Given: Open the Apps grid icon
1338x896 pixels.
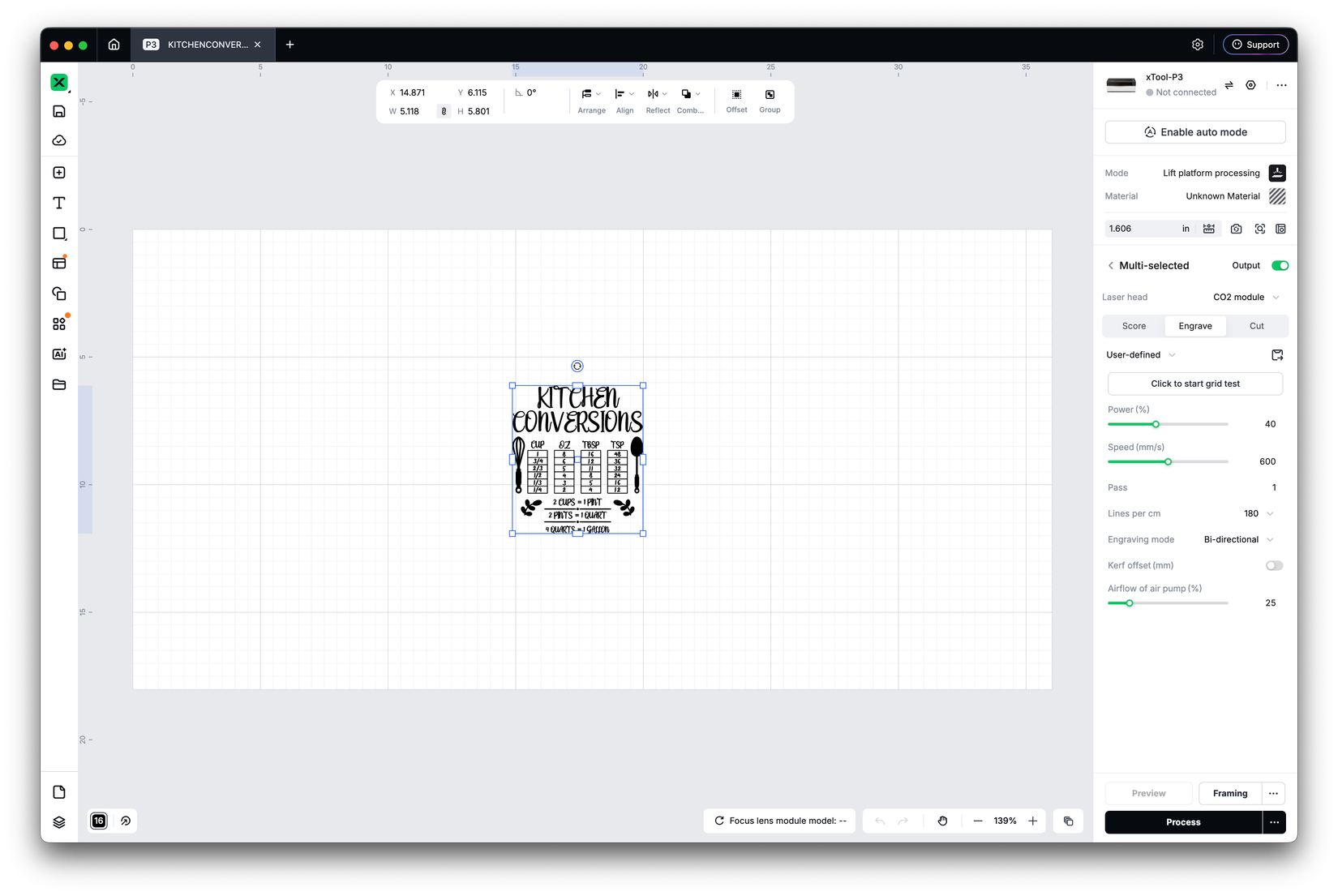Looking at the screenshot, I should [x=59, y=324].
